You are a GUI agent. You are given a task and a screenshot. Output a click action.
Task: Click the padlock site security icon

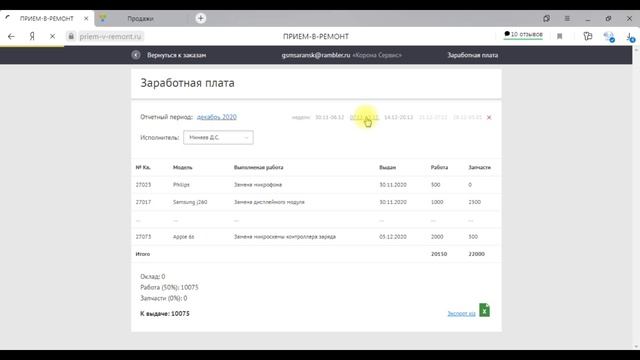71,36
